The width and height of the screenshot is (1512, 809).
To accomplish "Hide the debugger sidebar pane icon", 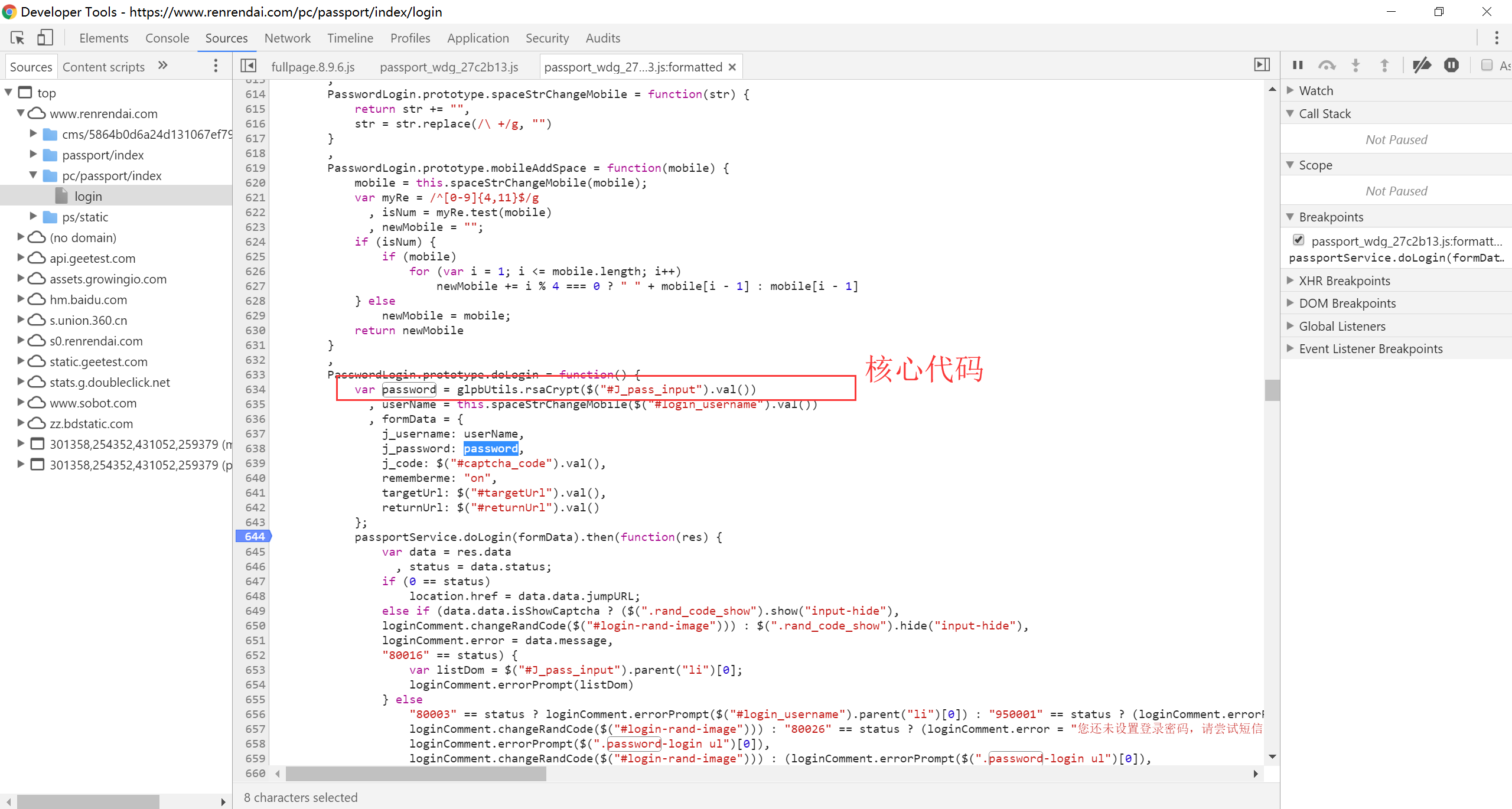I will point(1262,66).
